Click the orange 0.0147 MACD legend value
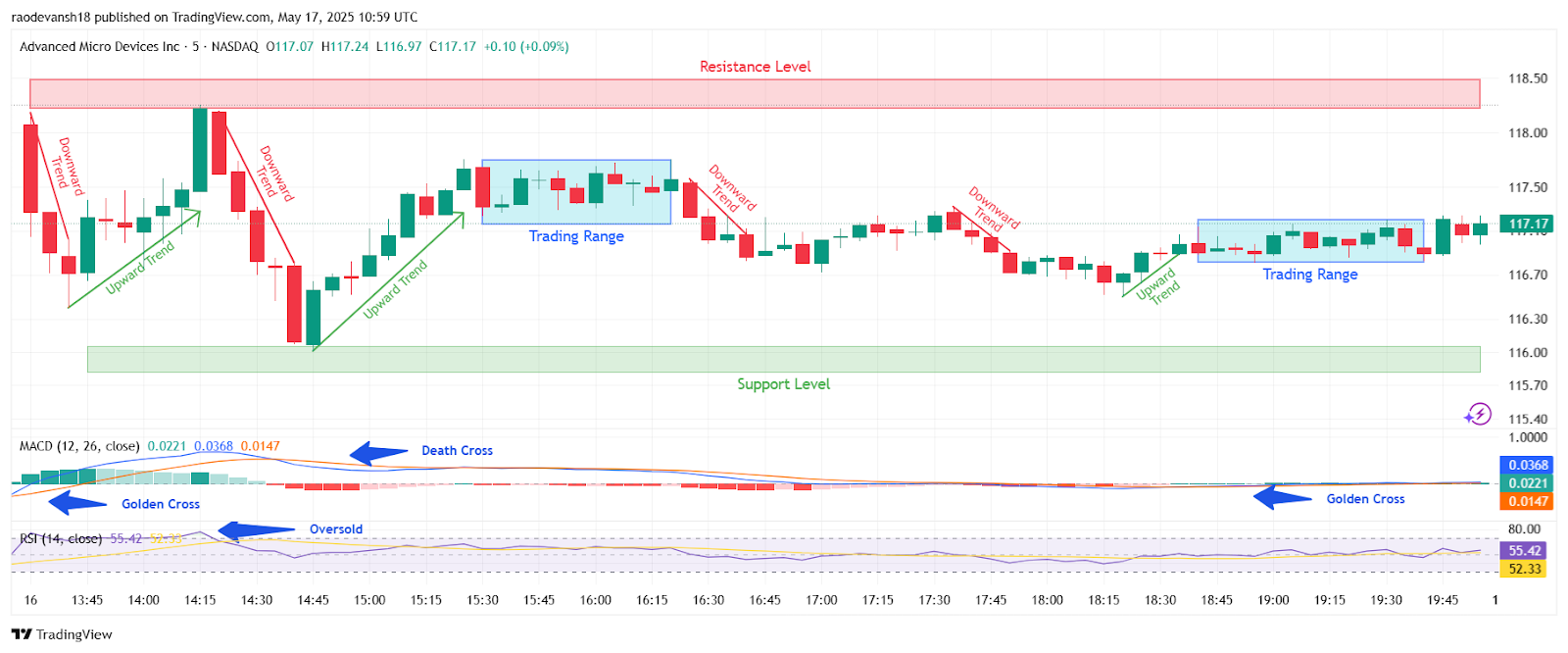Screen dimensions: 1568x653 coord(261,446)
